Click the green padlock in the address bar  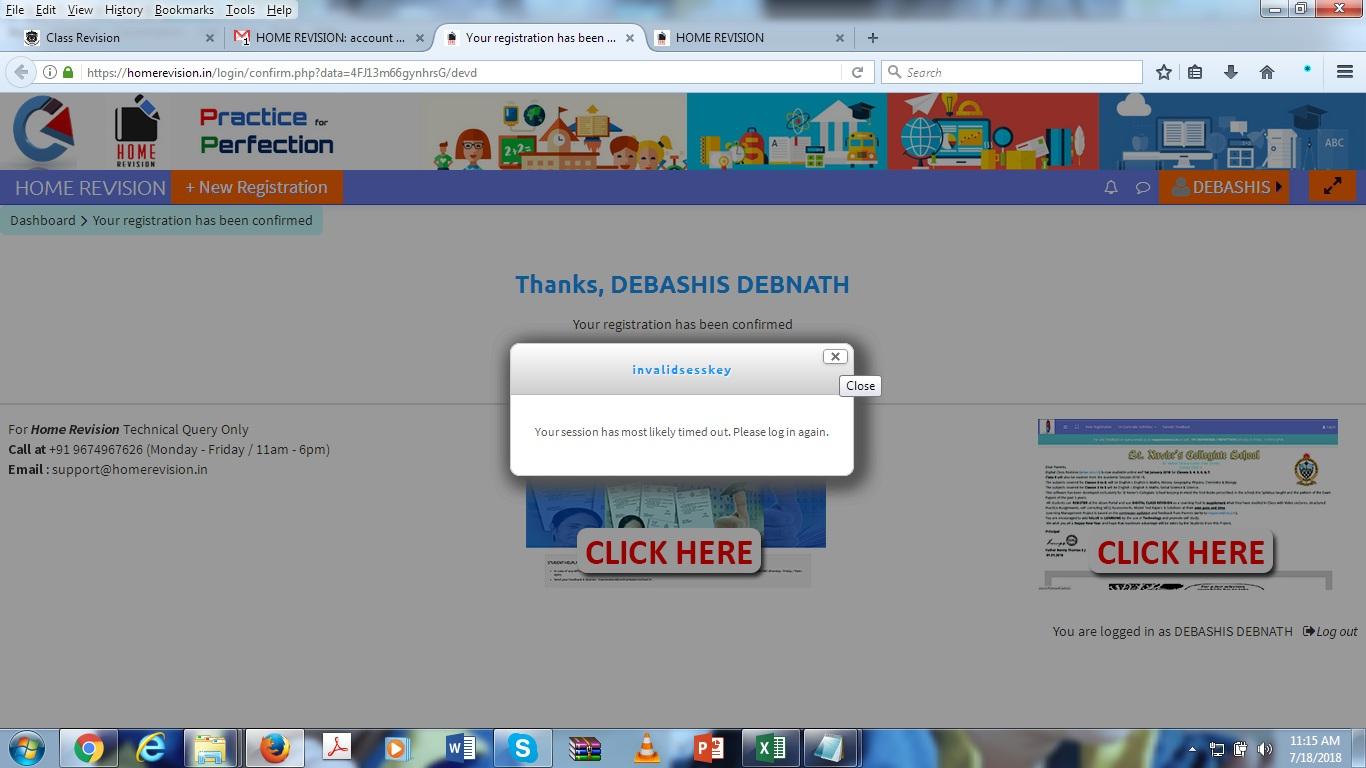68,72
